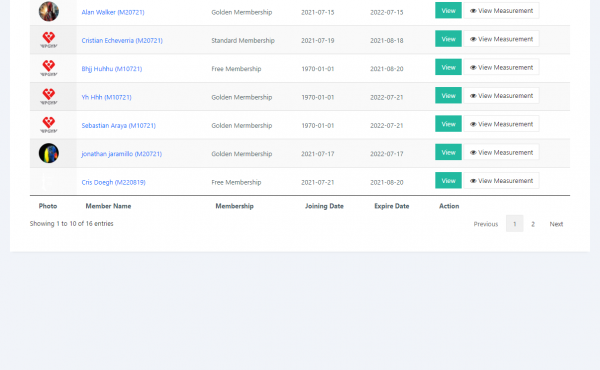Click View button for Alan Walker
600x370 pixels.
(x=448, y=10)
